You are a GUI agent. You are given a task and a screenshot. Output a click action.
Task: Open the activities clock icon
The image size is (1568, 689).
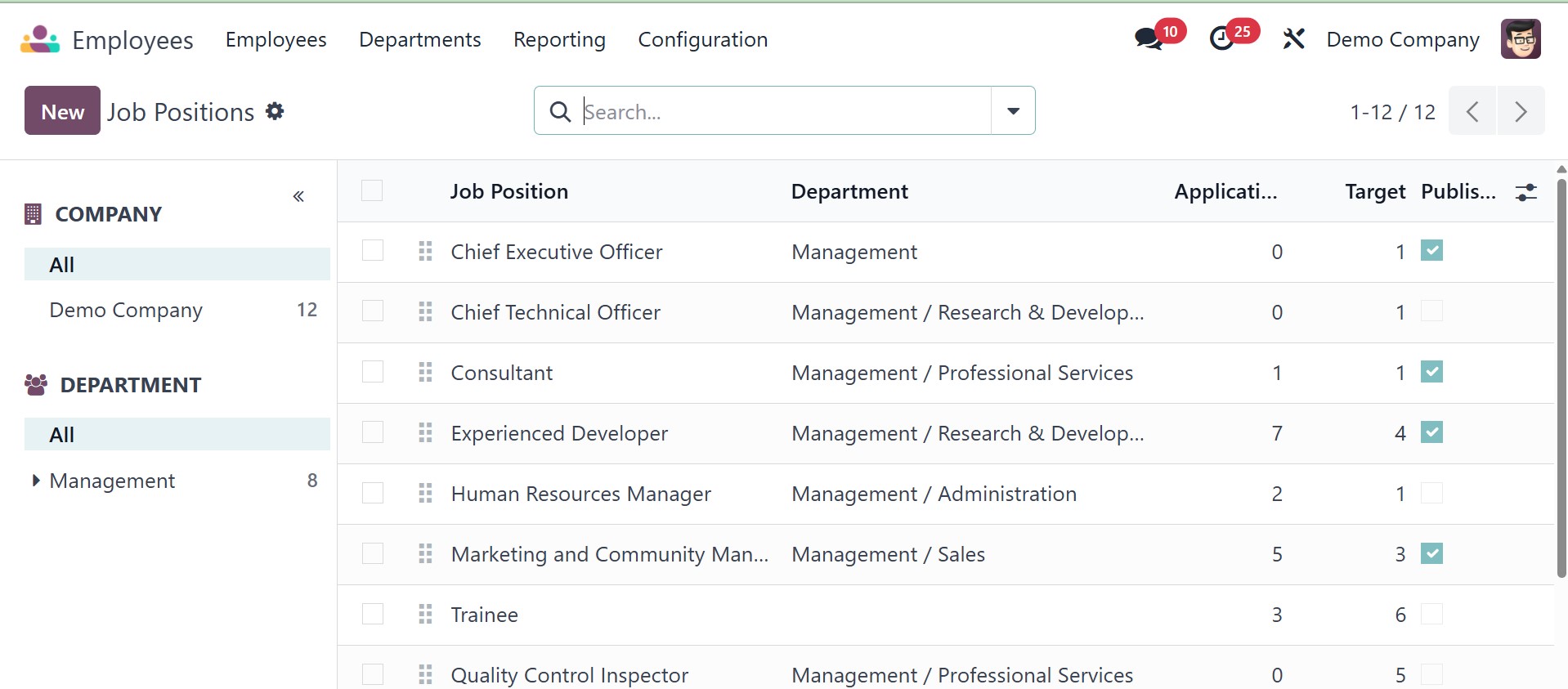pos(1221,38)
